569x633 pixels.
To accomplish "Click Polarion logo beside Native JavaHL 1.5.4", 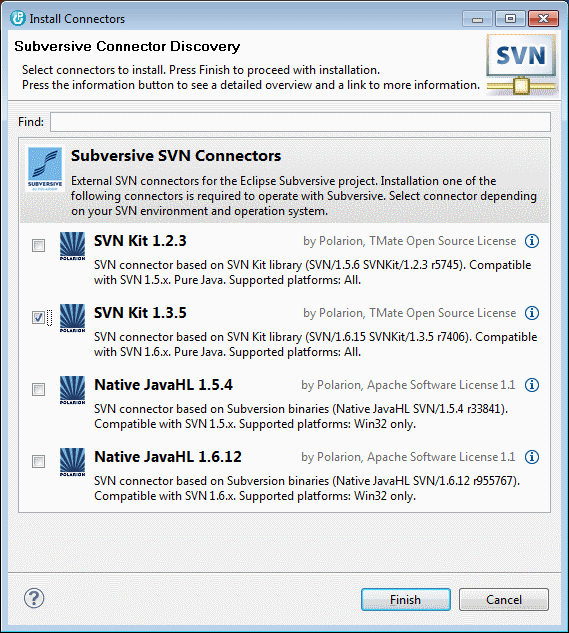I will click(72, 390).
